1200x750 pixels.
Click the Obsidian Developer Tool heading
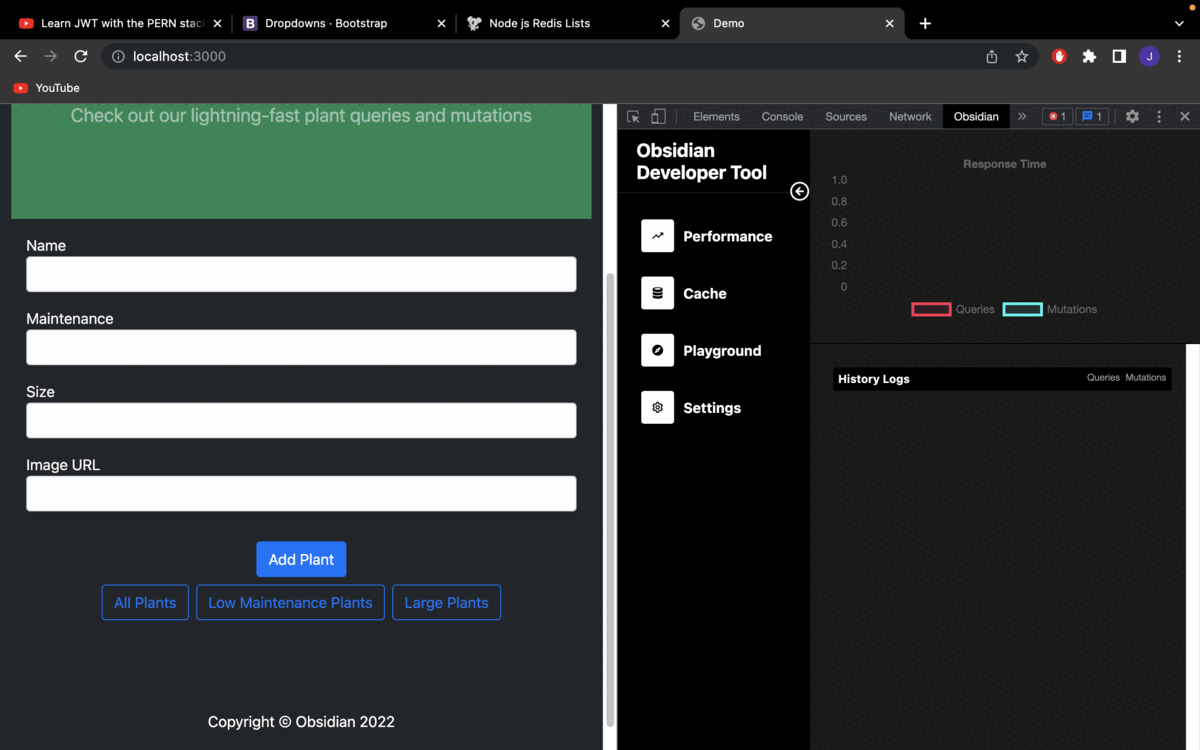[x=702, y=162]
